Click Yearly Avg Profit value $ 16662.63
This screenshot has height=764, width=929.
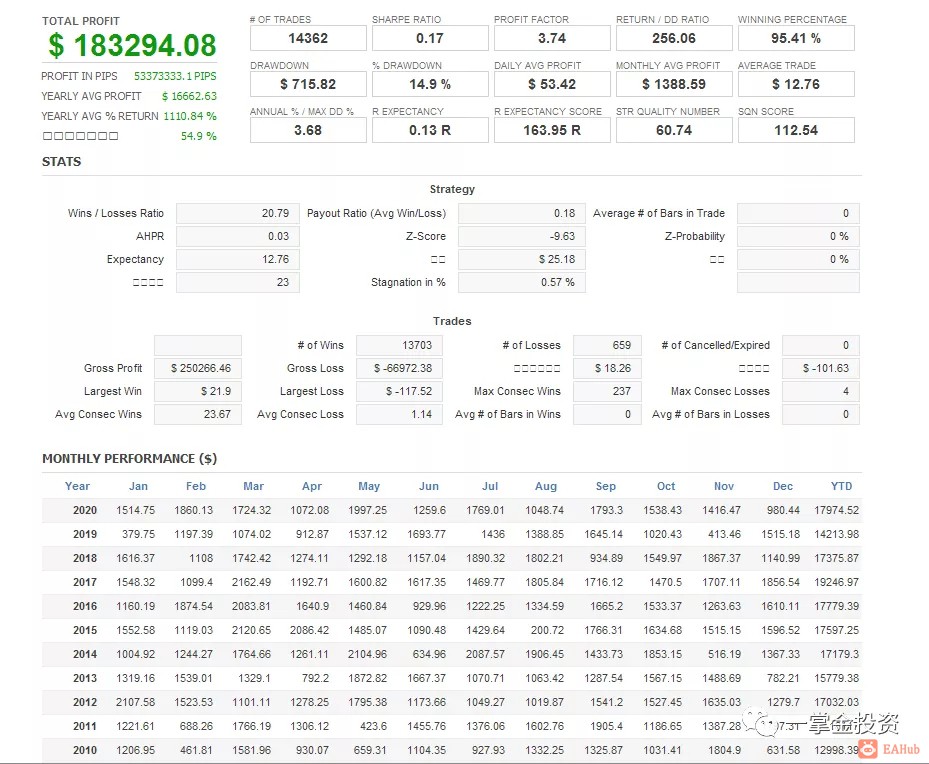click(x=189, y=96)
